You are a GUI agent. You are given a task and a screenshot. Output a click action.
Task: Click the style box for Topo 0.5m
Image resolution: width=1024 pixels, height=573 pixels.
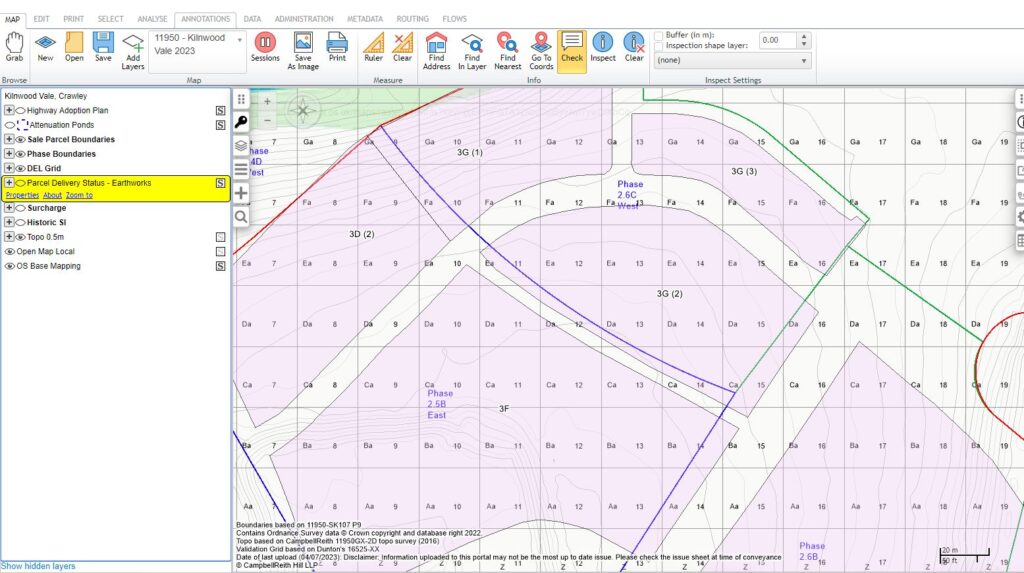tap(221, 237)
